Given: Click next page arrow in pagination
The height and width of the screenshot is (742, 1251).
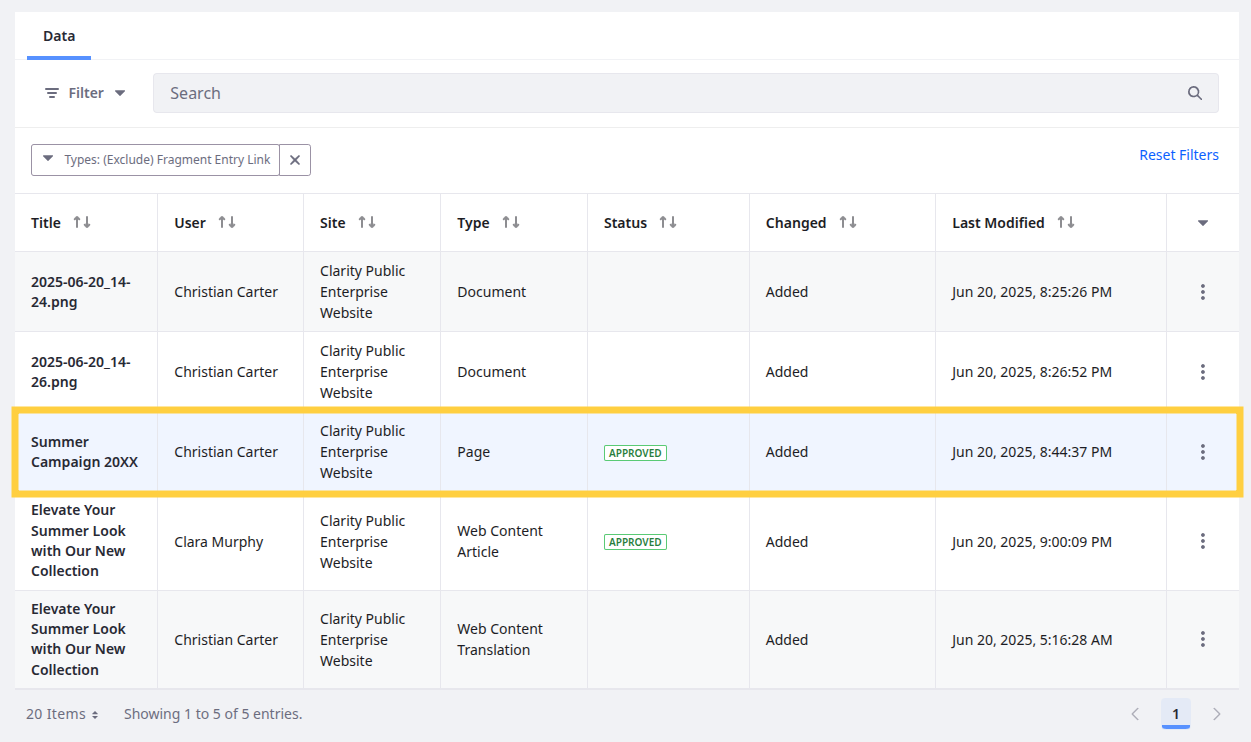Looking at the screenshot, I should [1216, 714].
